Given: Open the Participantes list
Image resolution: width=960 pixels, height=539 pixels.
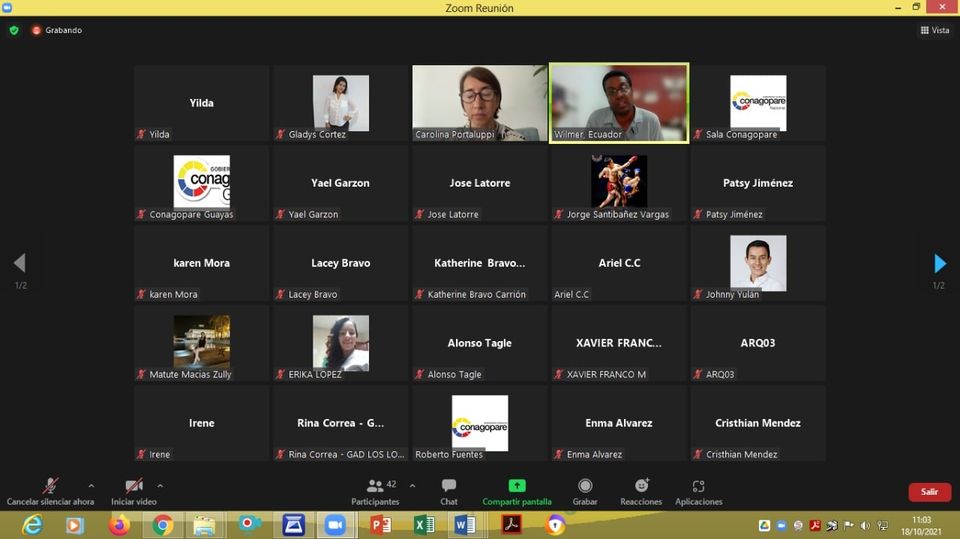Looking at the screenshot, I should coord(375,486).
